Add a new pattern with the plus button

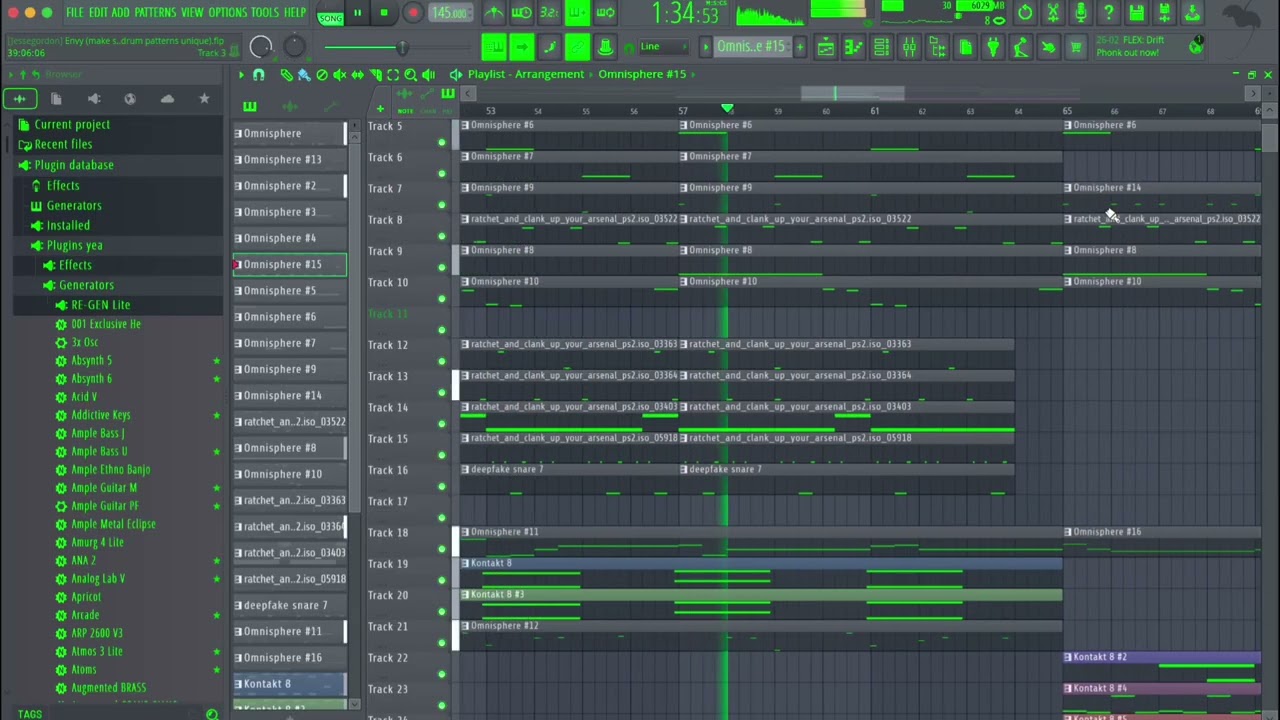coord(799,47)
